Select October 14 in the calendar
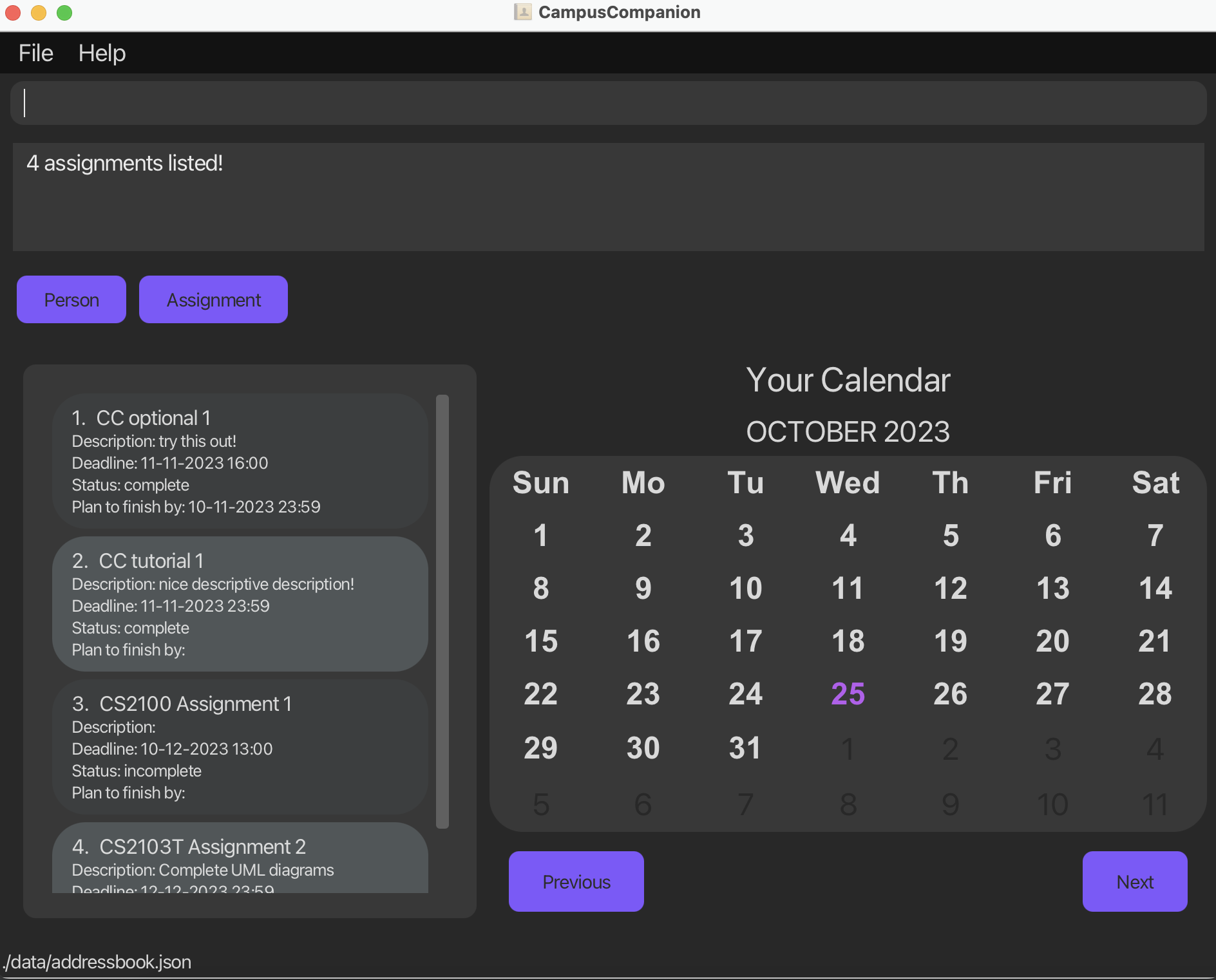 tap(1155, 588)
